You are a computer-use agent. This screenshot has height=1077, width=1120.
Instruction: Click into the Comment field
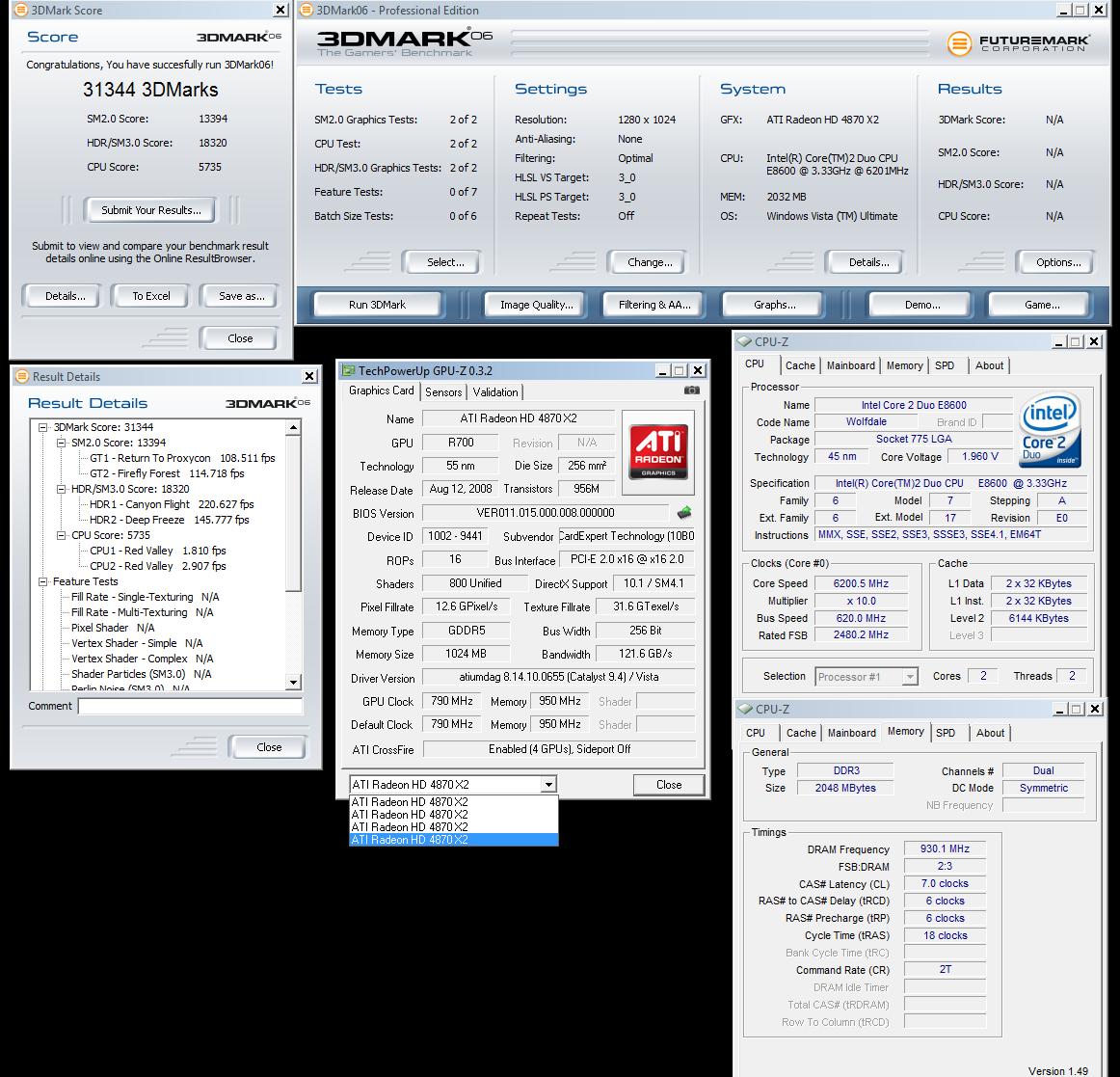(x=190, y=706)
